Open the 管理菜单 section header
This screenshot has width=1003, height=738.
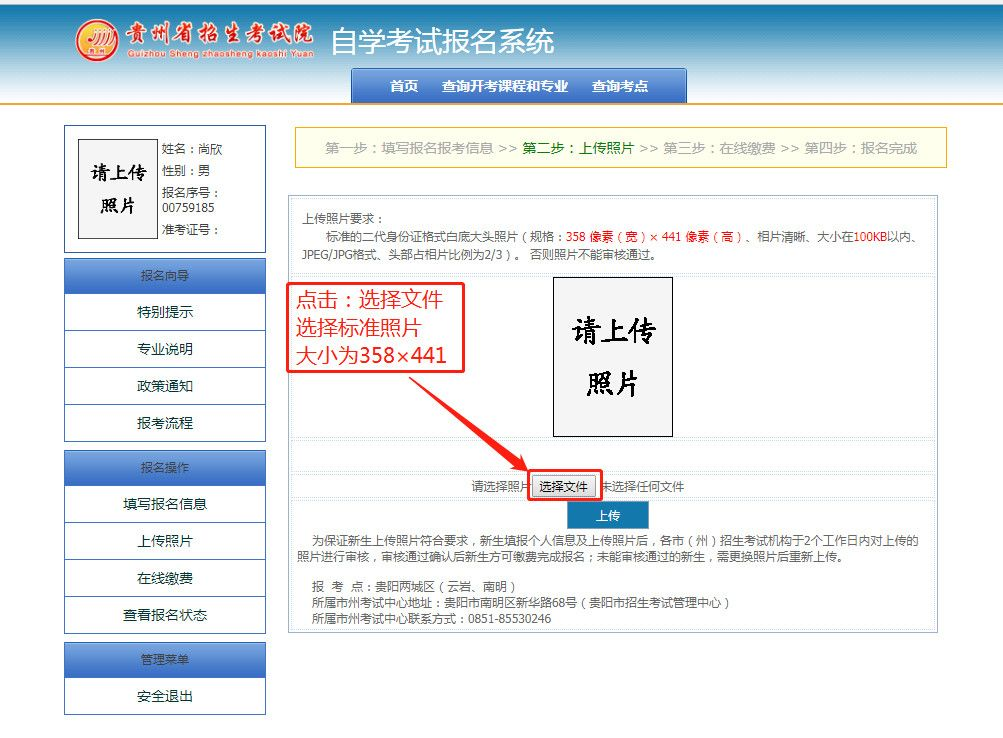pyautogui.click(x=164, y=659)
